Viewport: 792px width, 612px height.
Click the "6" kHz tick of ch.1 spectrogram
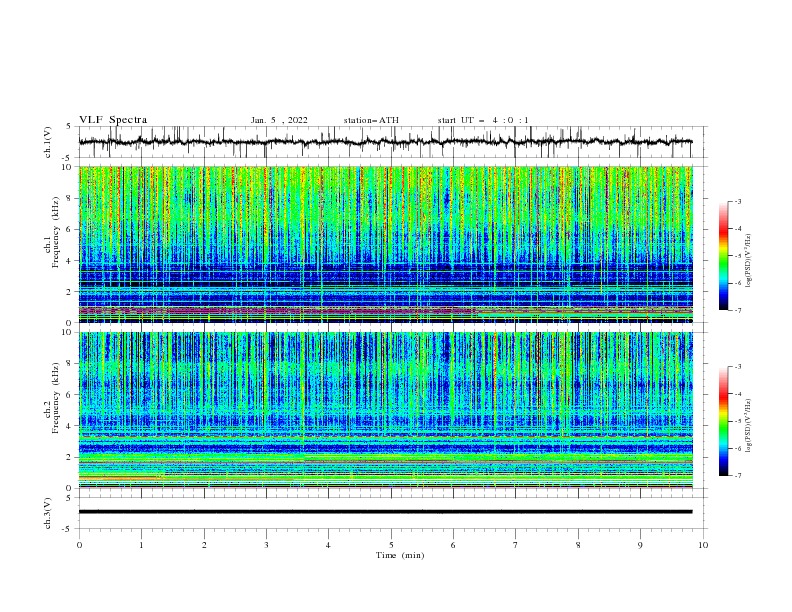[x=71, y=230]
